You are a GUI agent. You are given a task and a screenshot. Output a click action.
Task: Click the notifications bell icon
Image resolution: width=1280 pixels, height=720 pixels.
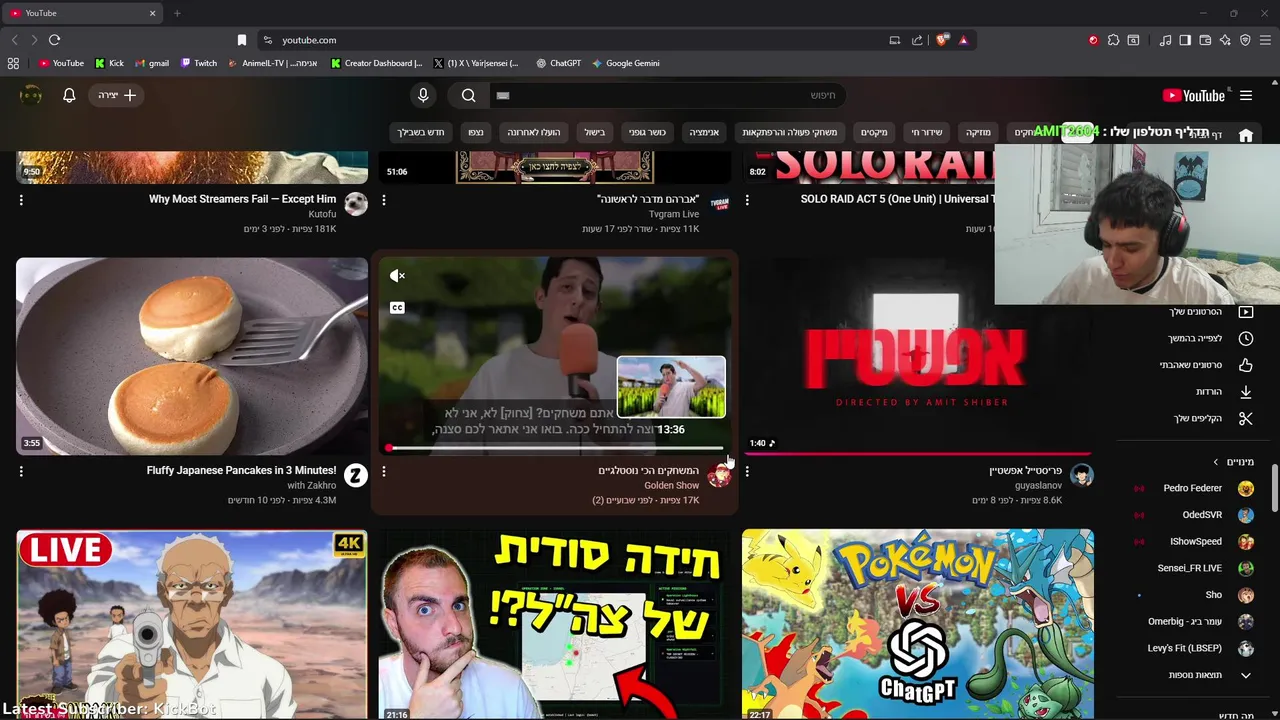[x=69, y=95]
